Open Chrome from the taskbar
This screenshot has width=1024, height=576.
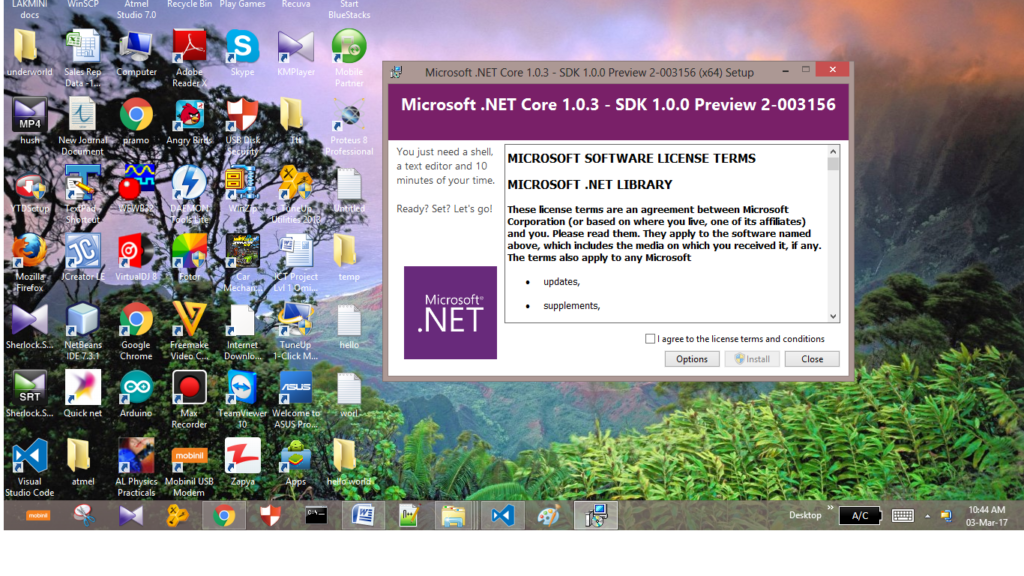pyautogui.click(x=224, y=516)
